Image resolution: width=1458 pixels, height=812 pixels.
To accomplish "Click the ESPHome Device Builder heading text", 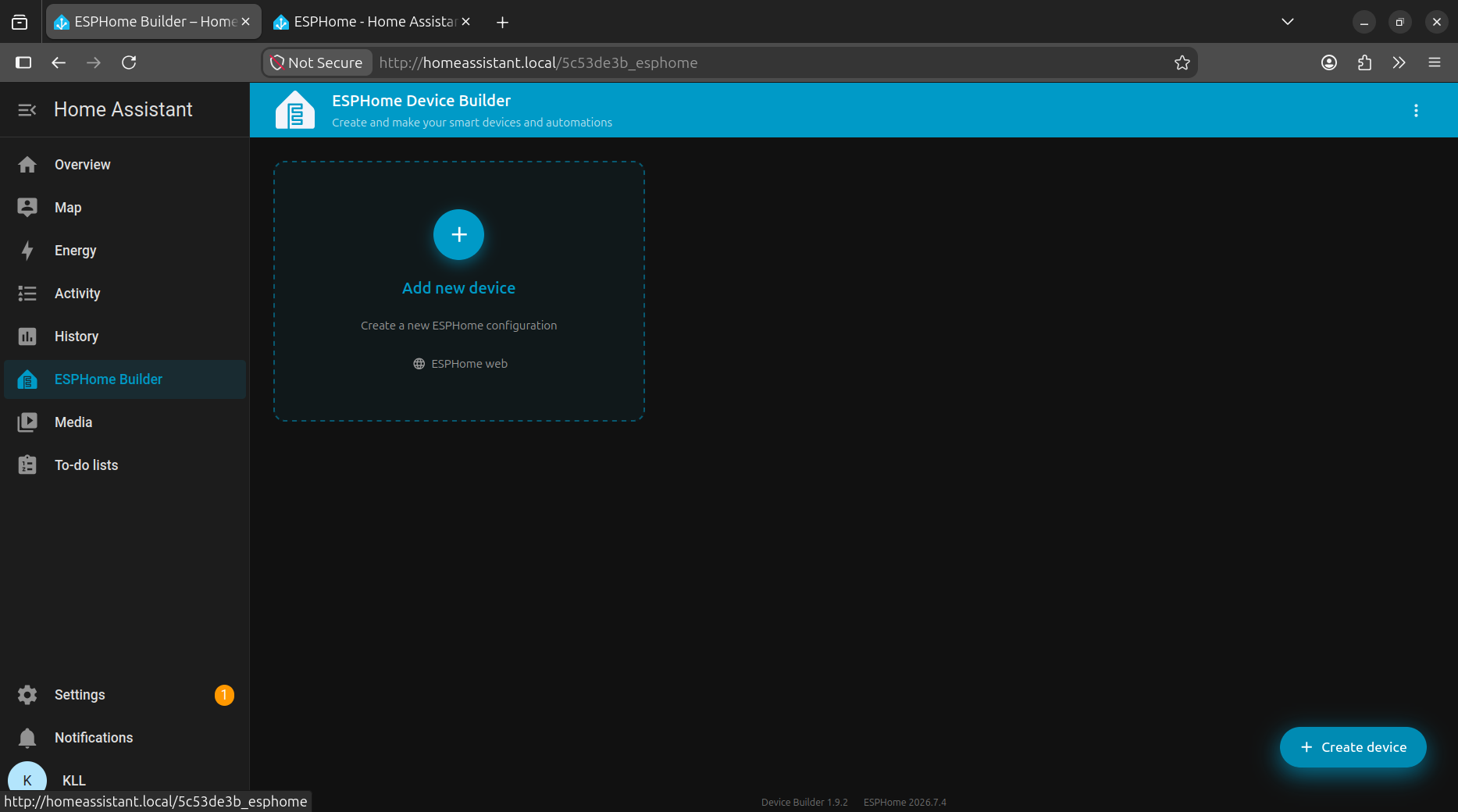I will [422, 101].
